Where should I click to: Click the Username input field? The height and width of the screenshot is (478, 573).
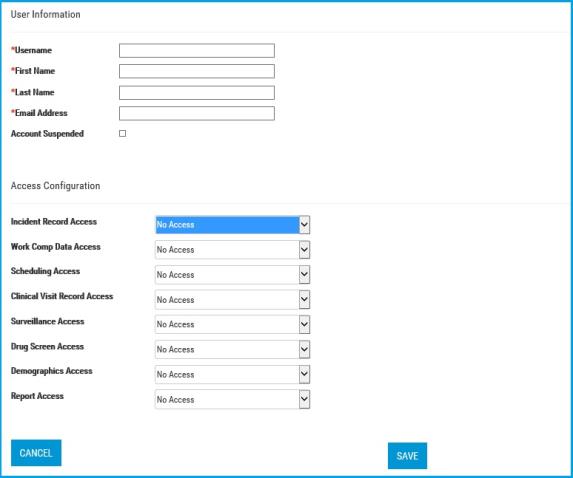coord(197,50)
